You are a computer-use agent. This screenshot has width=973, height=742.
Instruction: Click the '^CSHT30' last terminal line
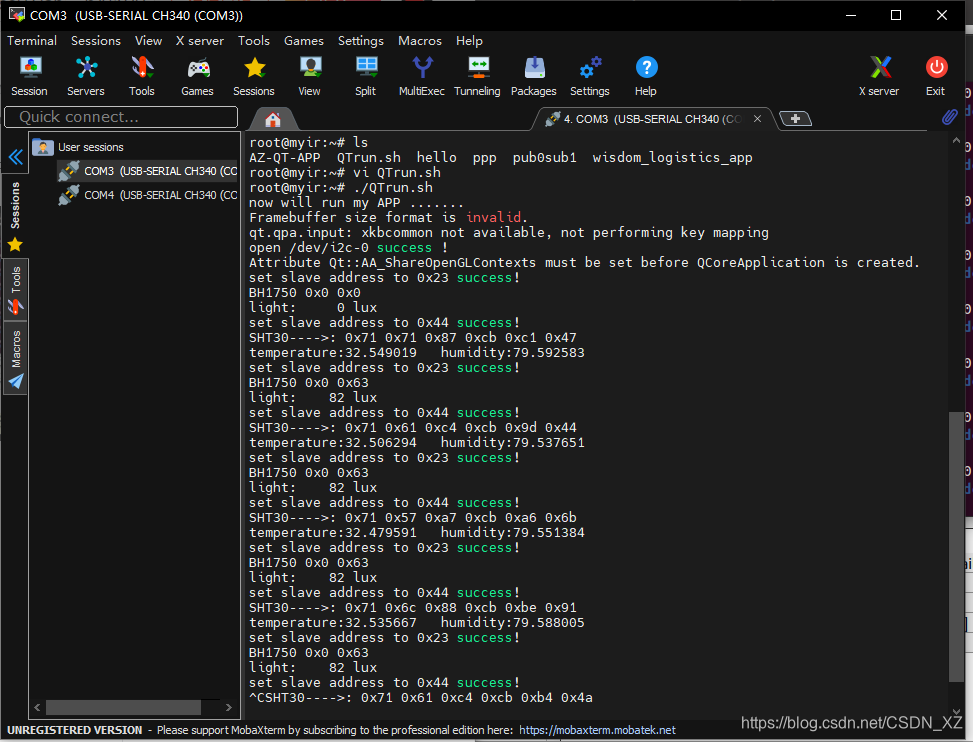(421, 698)
